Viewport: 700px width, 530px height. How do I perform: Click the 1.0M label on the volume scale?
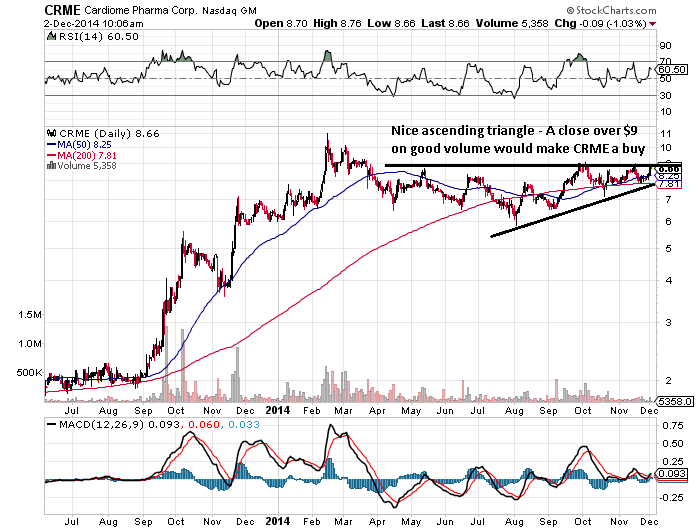29,344
